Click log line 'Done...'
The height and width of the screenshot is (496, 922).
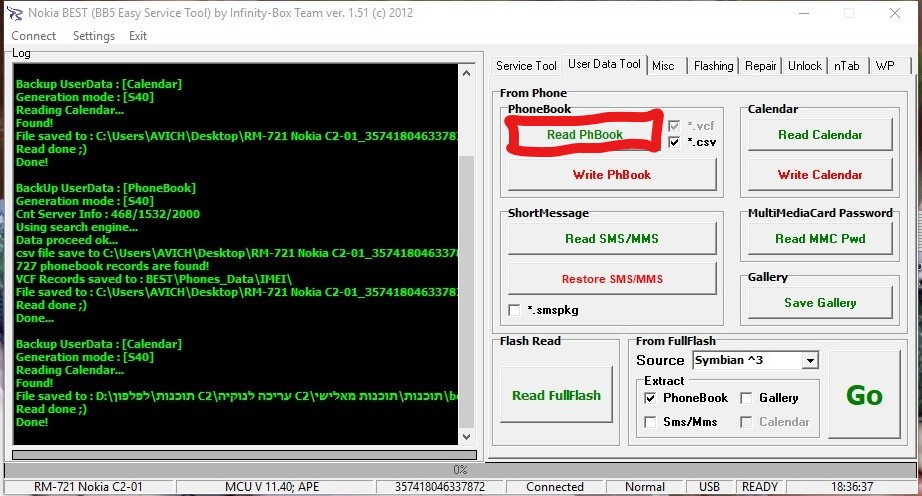coord(35,318)
